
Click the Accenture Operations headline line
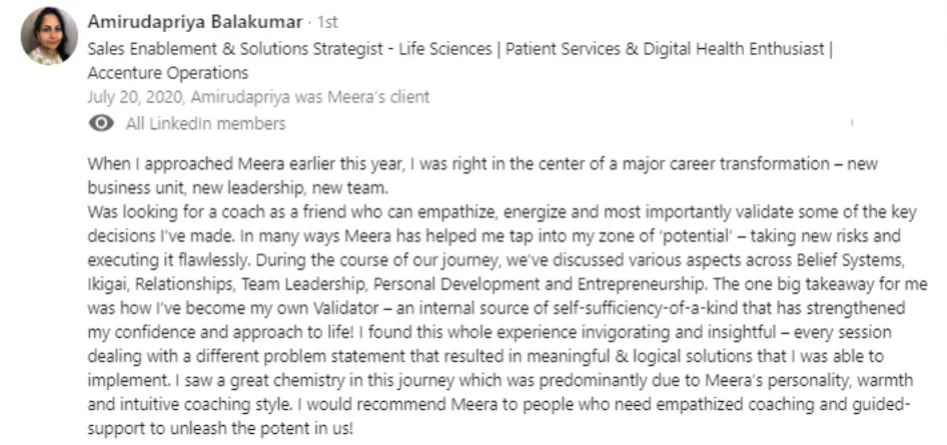tap(168, 73)
